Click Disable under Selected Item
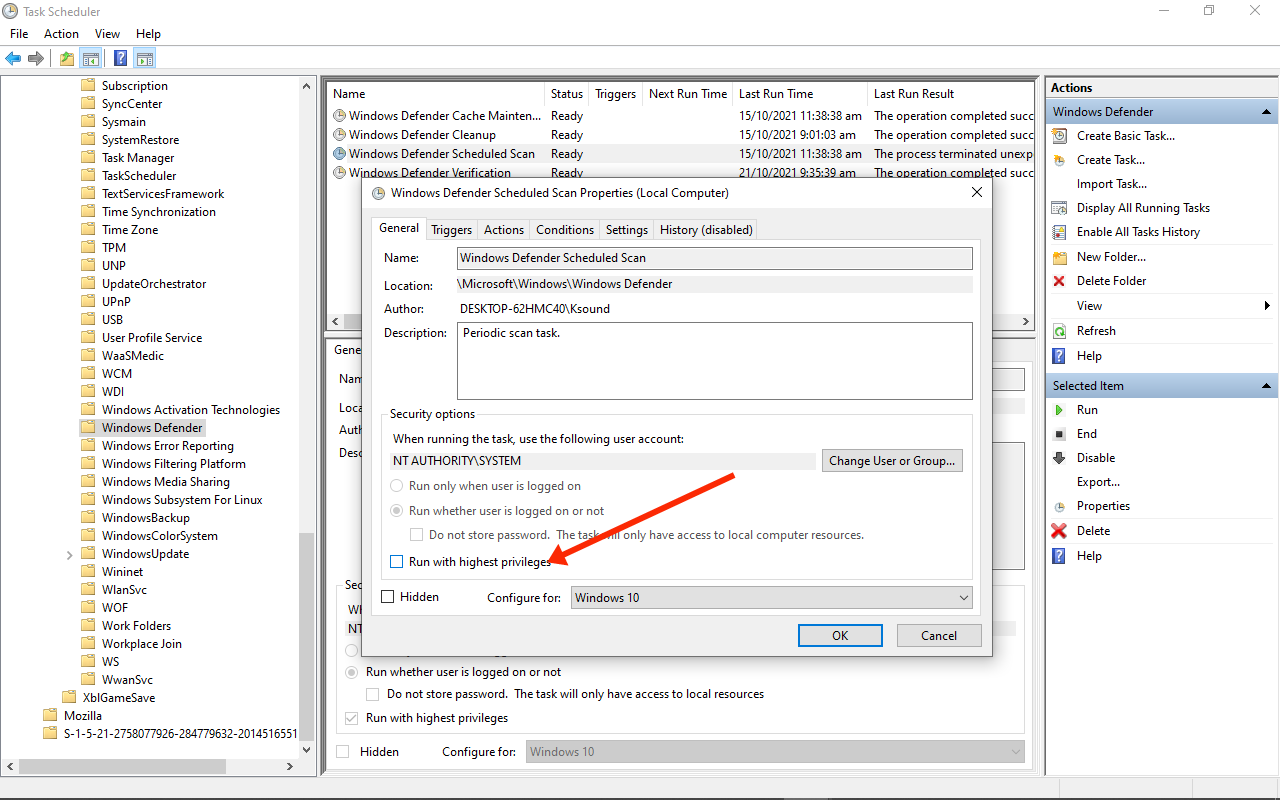The width and height of the screenshot is (1280, 800). tap(1096, 458)
